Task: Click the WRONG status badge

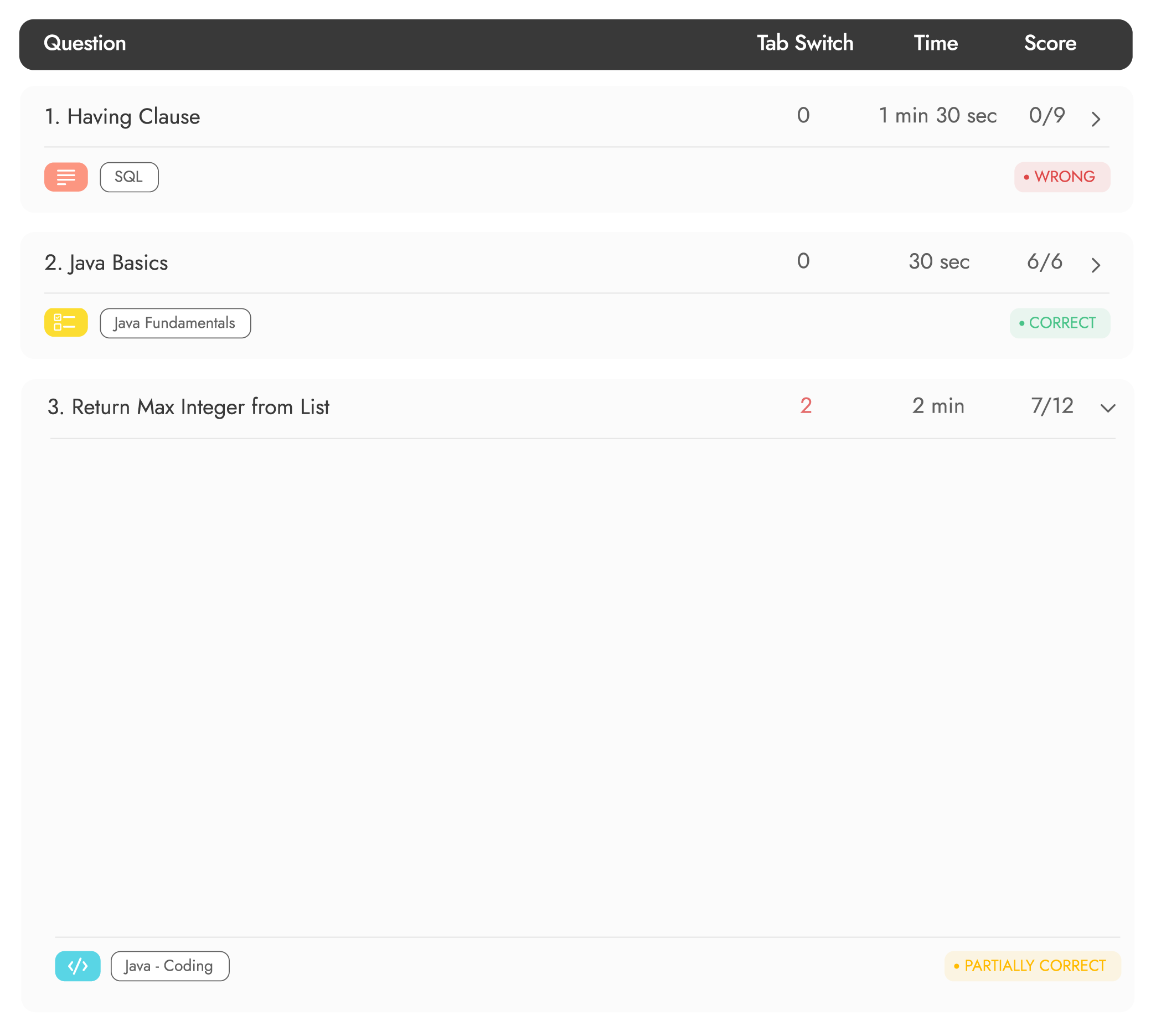Action: [1062, 177]
